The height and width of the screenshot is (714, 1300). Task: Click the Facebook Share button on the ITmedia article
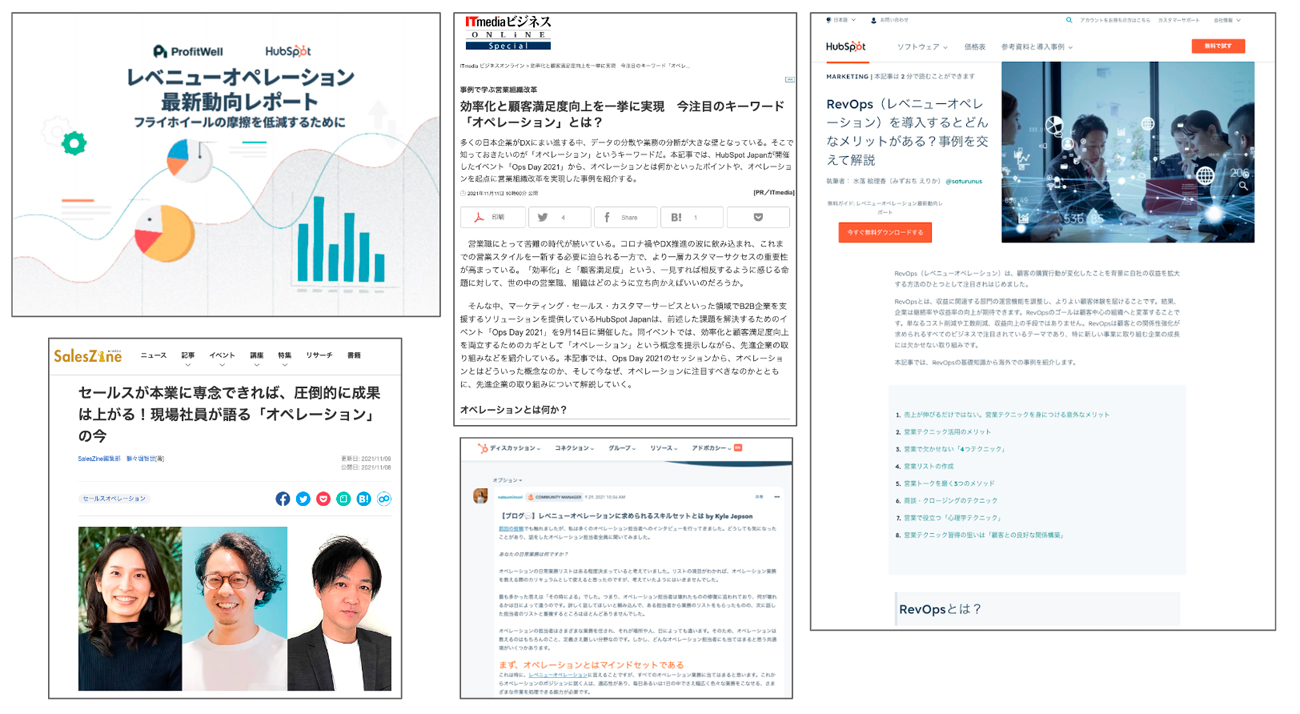tap(625, 217)
